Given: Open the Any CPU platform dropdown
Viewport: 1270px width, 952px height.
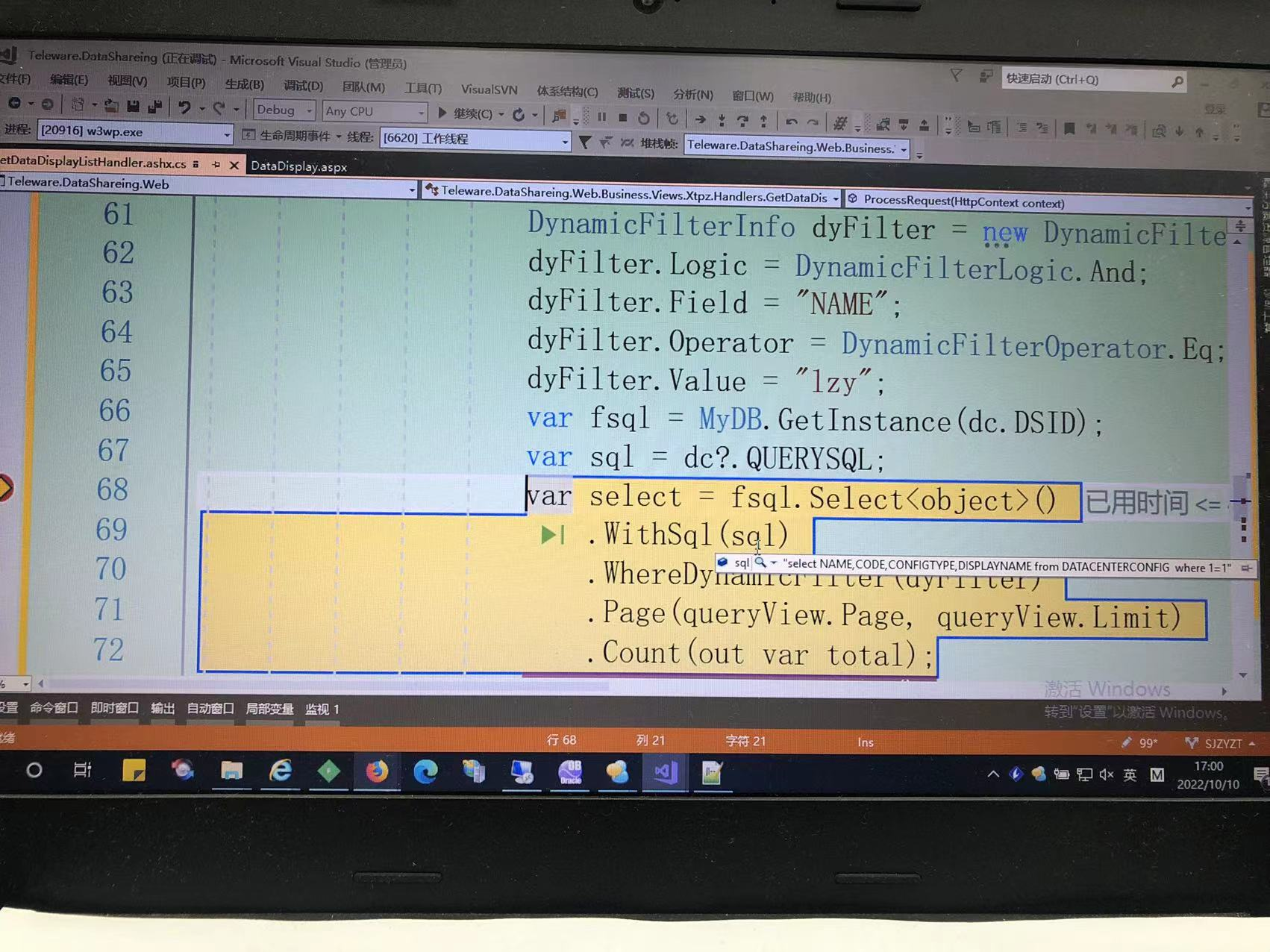Looking at the screenshot, I should 375,112.
